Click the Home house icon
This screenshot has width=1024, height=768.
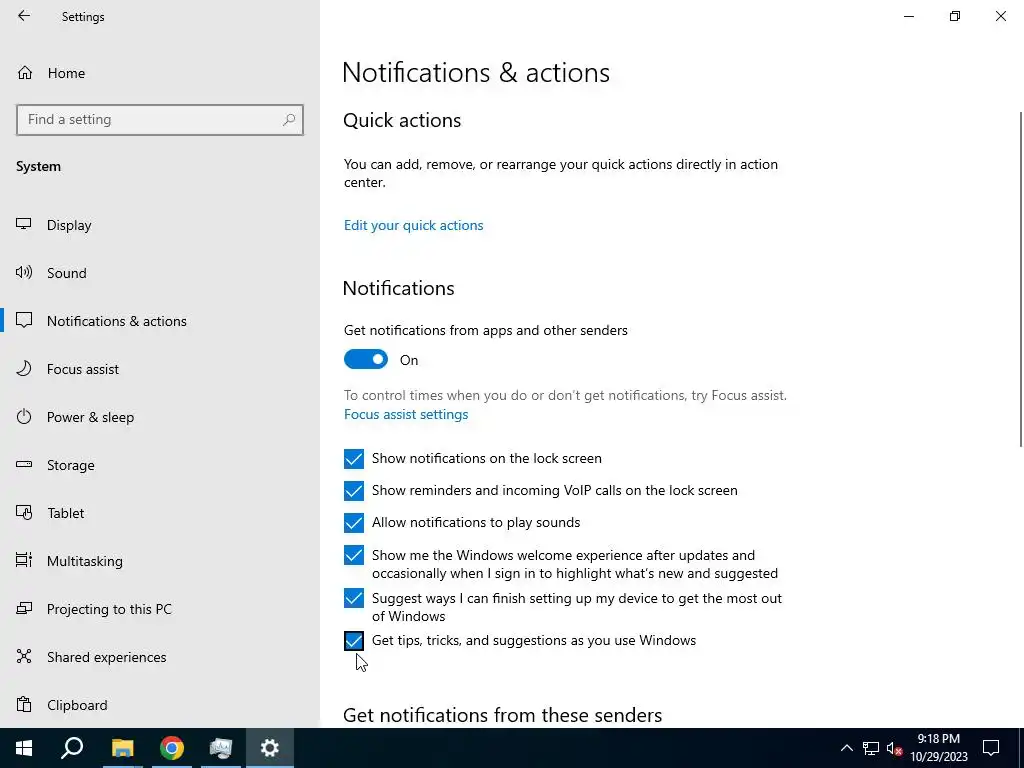pyautogui.click(x=25, y=72)
